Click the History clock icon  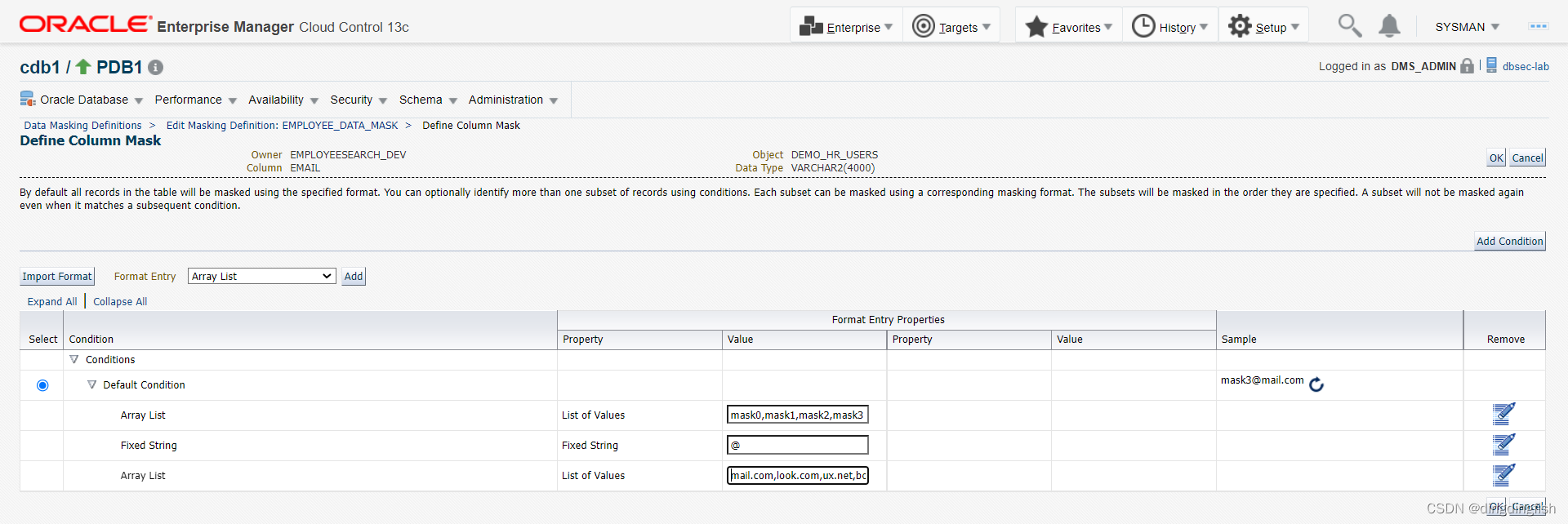click(1143, 26)
